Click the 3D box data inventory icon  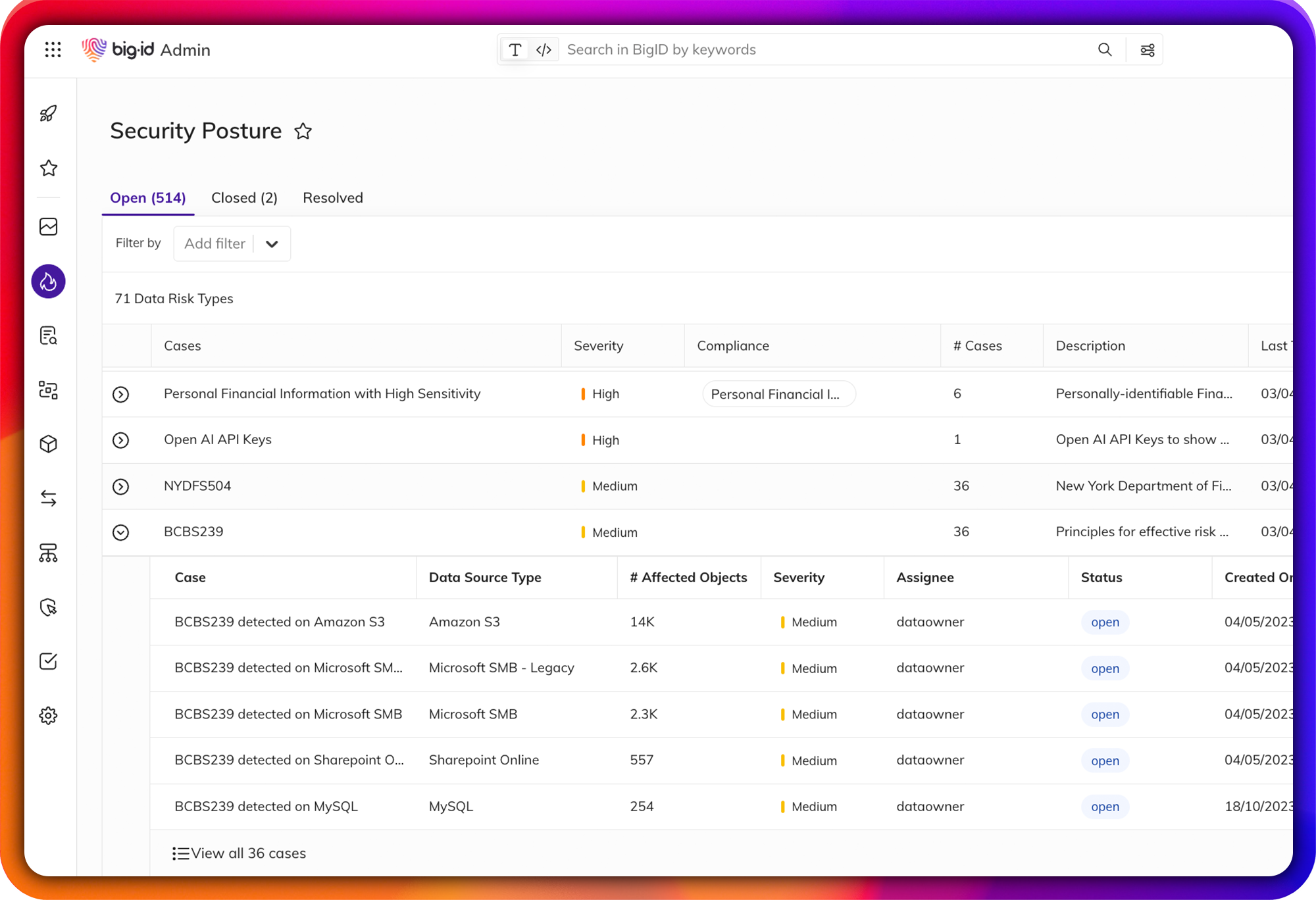[x=48, y=443]
